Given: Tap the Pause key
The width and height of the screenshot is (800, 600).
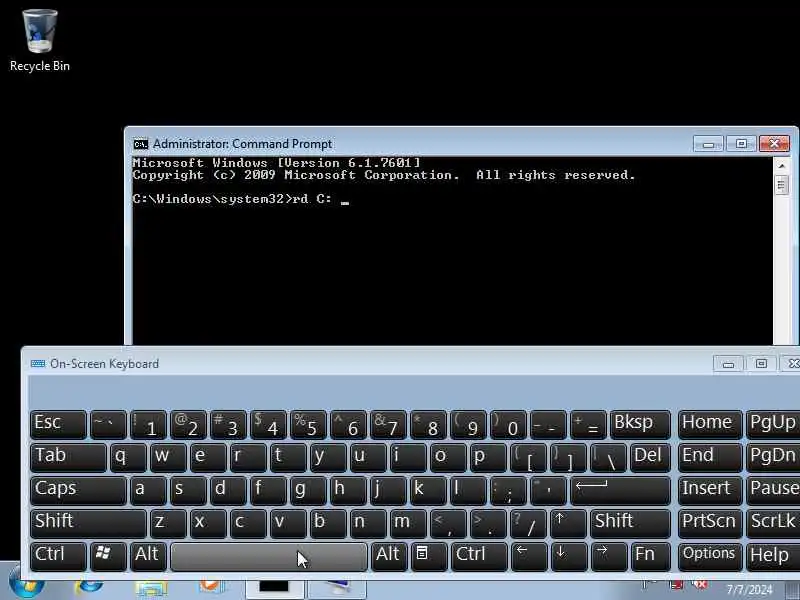Looking at the screenshot, I should click(x=773, y=491).
